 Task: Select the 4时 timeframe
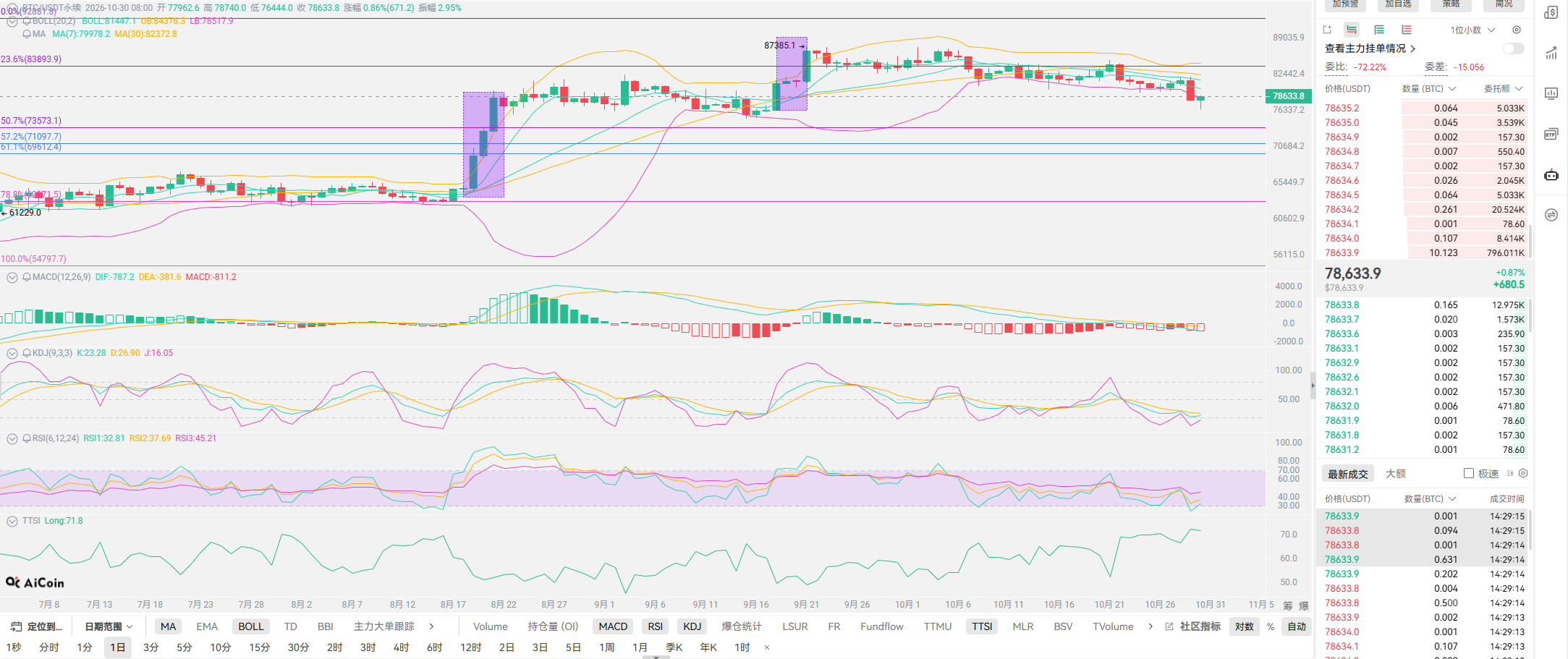tap(402, 647)
